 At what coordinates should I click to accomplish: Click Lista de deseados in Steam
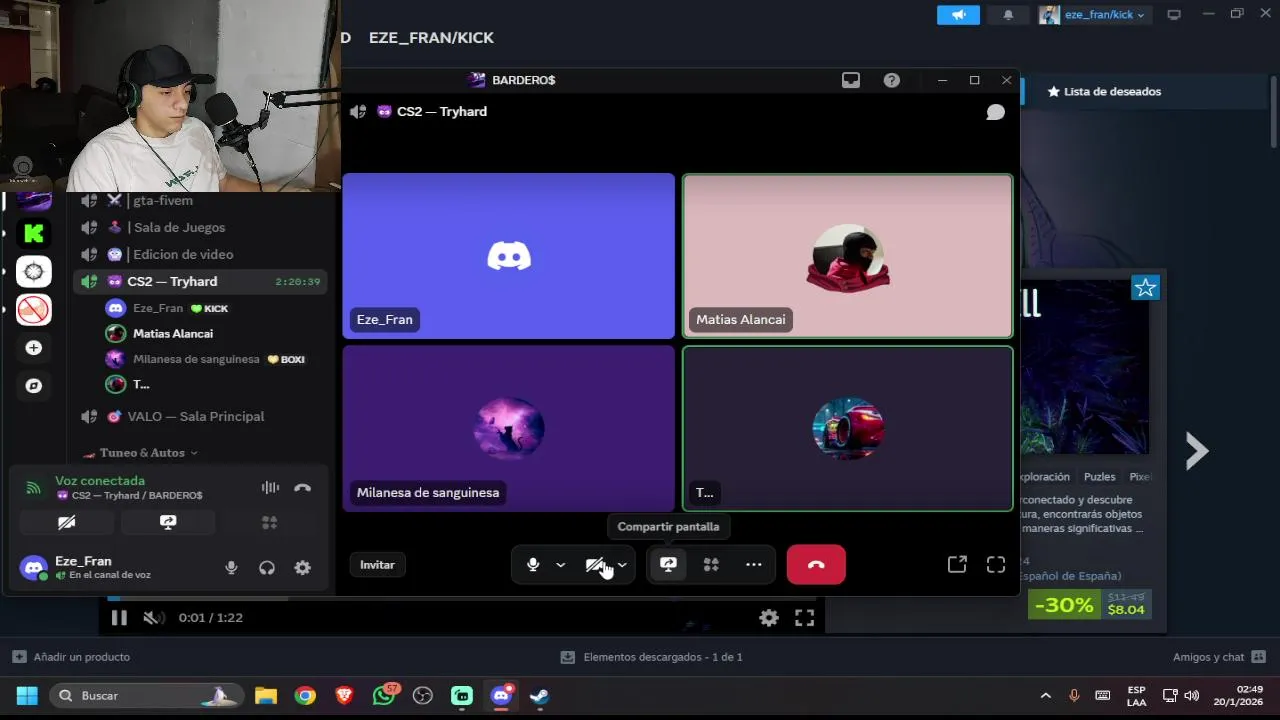(x=1104, y=91)
